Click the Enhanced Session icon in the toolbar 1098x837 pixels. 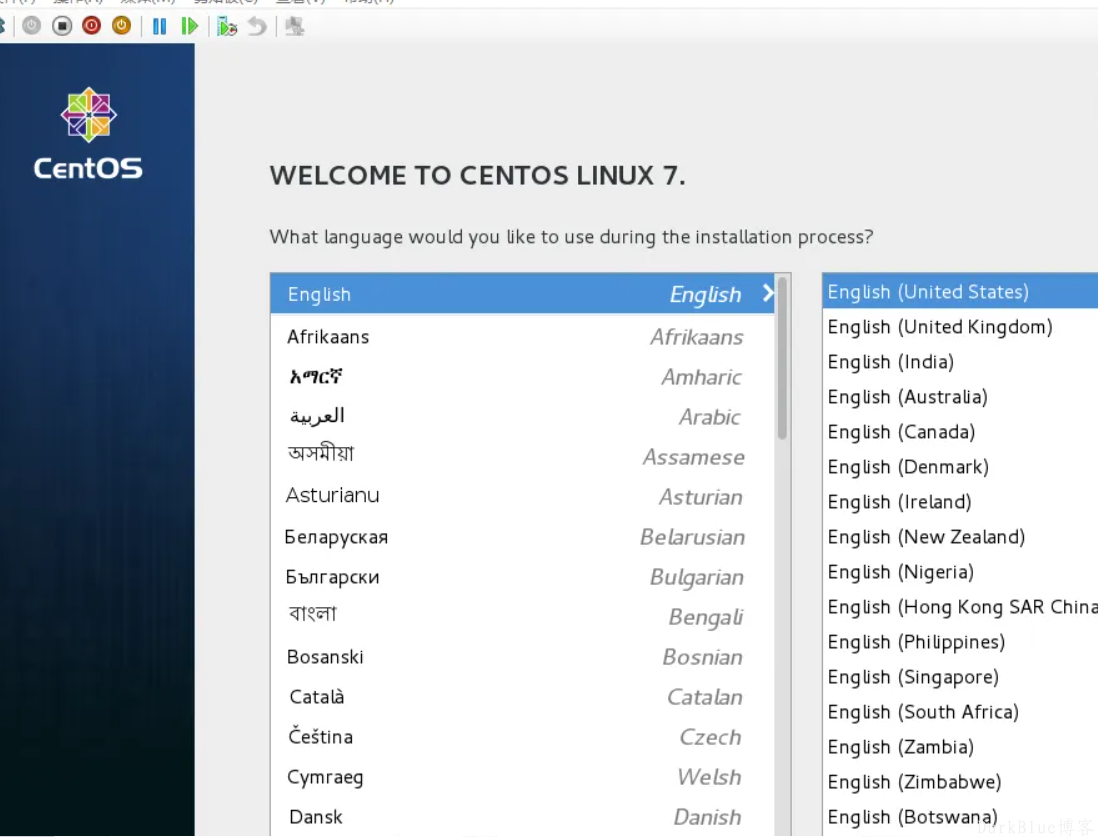pyautogui.click(x=294, y=26)
